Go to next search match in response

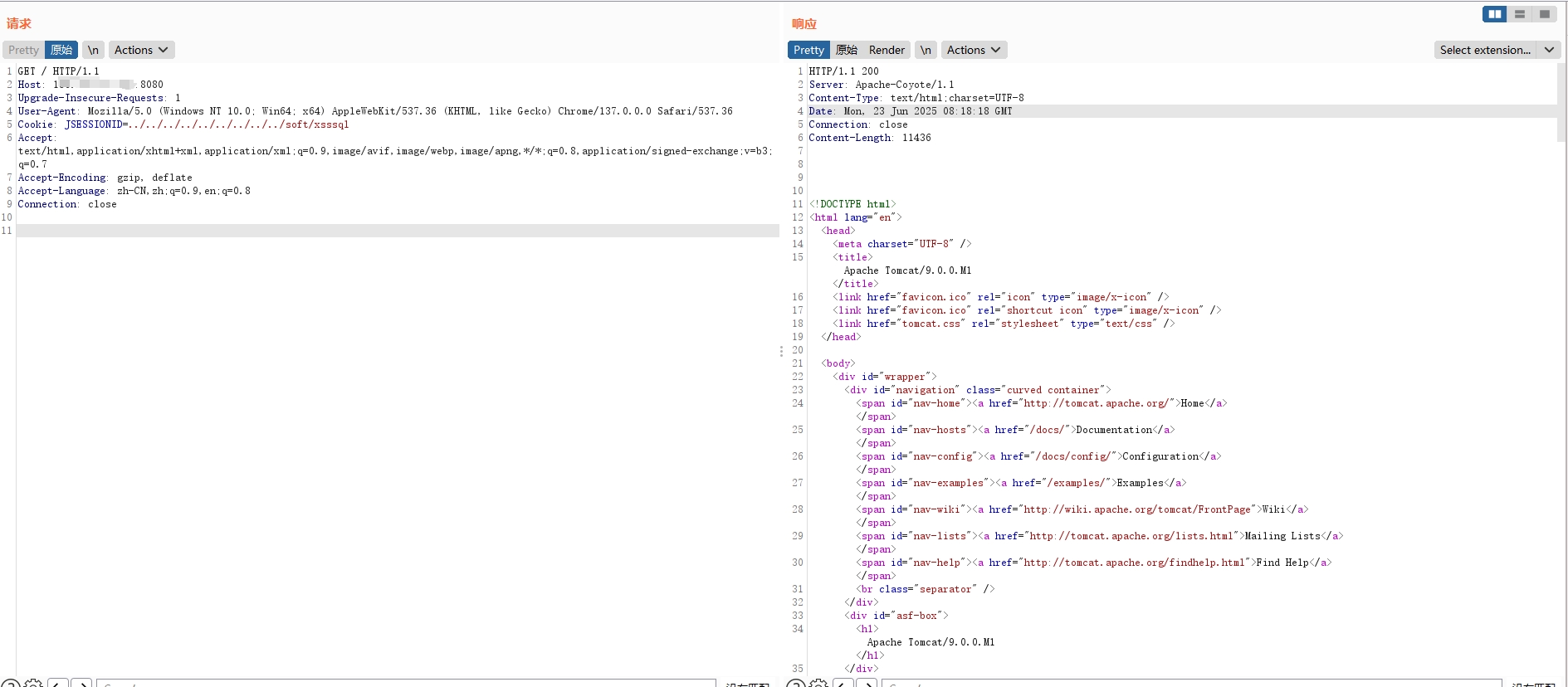point(867,684)
